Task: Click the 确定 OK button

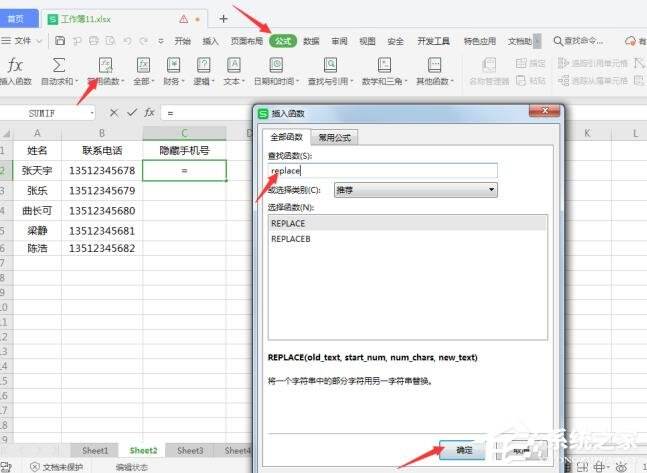Action: click(464, 450)
